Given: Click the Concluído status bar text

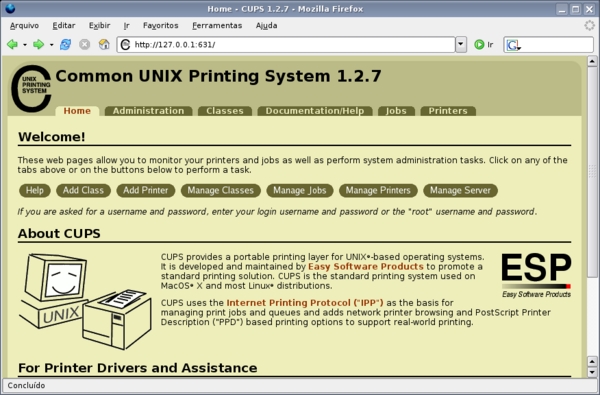Looking at the screenshot, I should (26, 385).
